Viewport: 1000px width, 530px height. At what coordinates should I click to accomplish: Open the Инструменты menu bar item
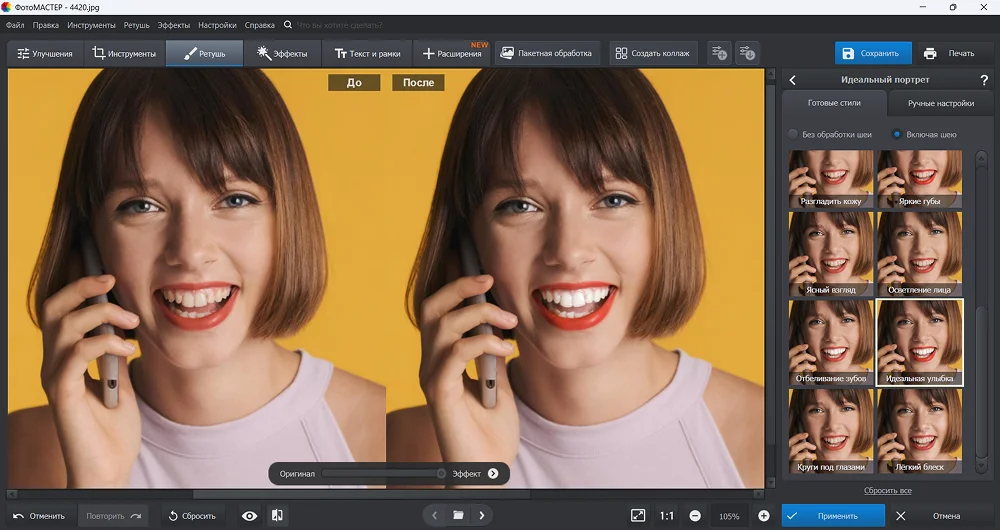(x=91, y=25)
